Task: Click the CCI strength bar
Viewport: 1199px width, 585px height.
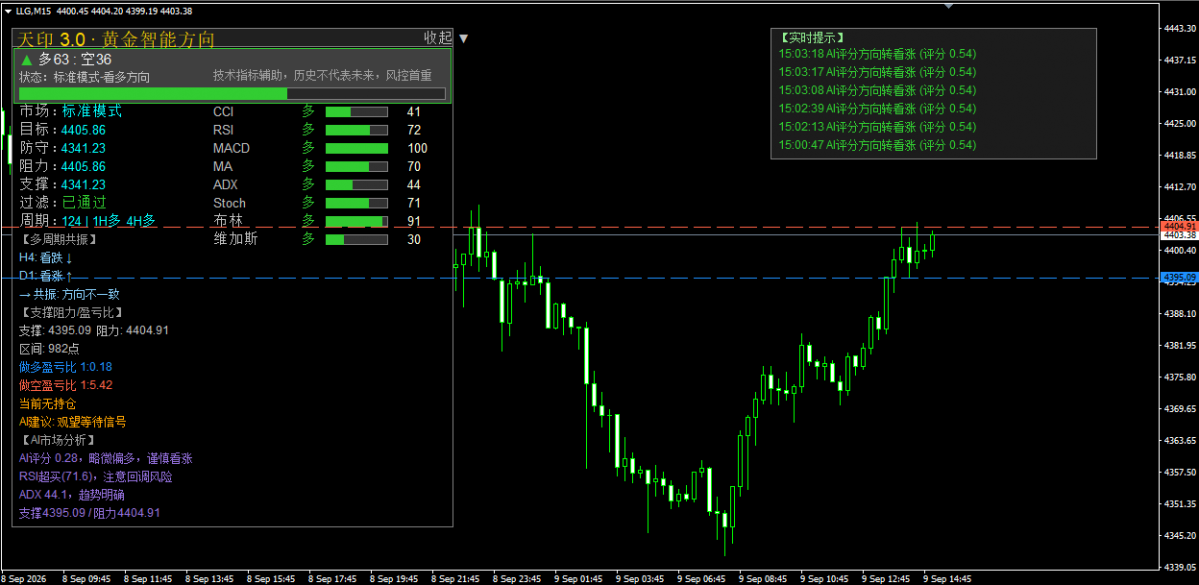Action: click(x=356, y=112)
